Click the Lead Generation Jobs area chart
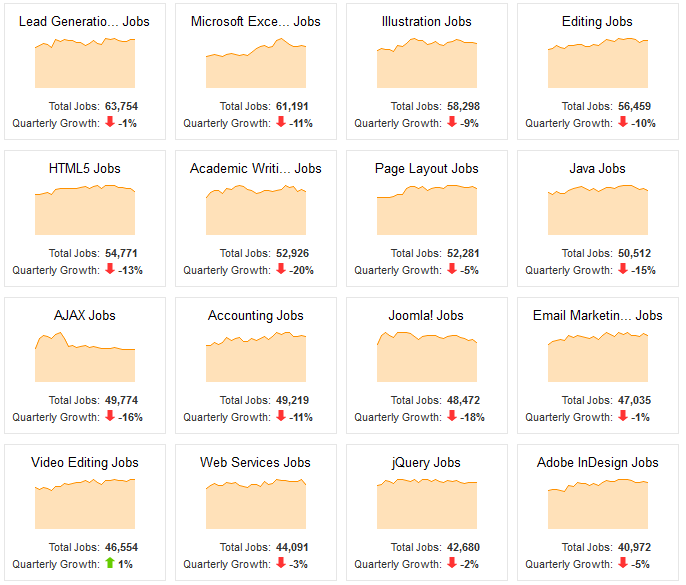The height and width of the screenshot is (585, 686). (85, 63)
